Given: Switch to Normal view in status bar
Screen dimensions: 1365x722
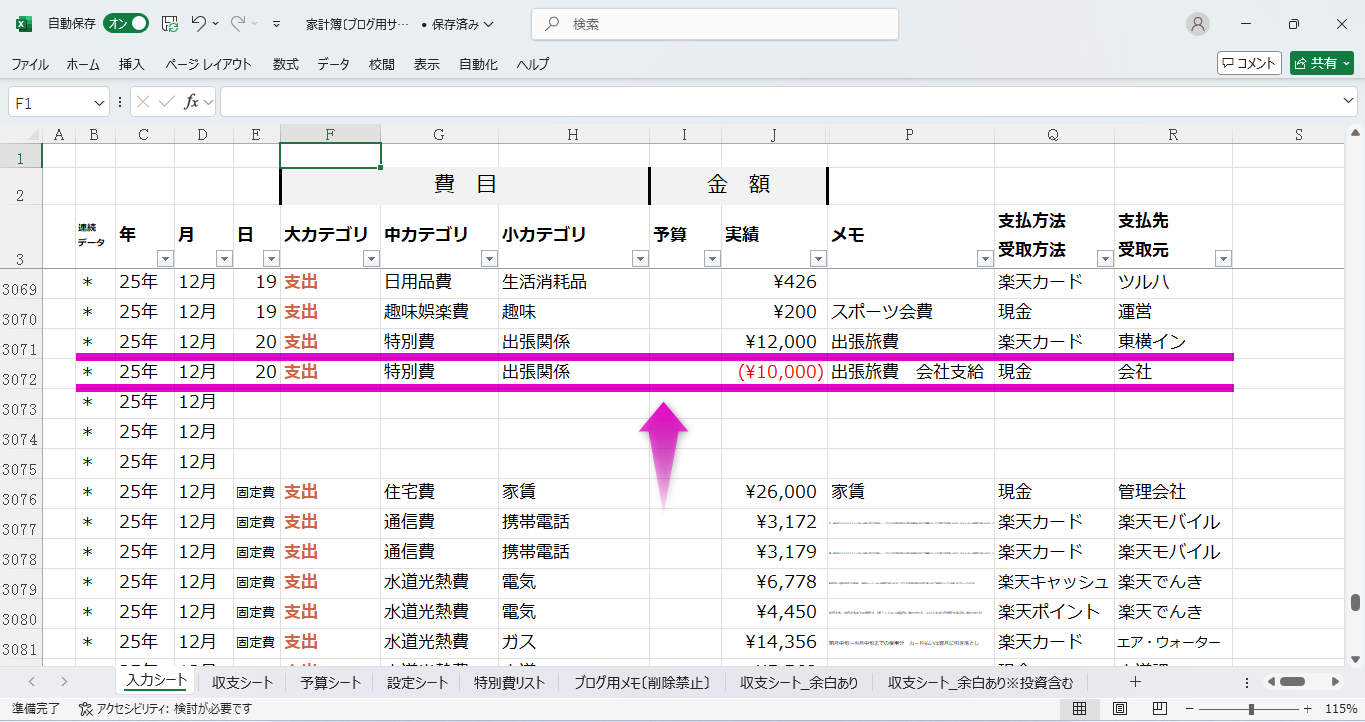Looking at the screenshot, I should pyautogui.click(x=1079, y=709).
